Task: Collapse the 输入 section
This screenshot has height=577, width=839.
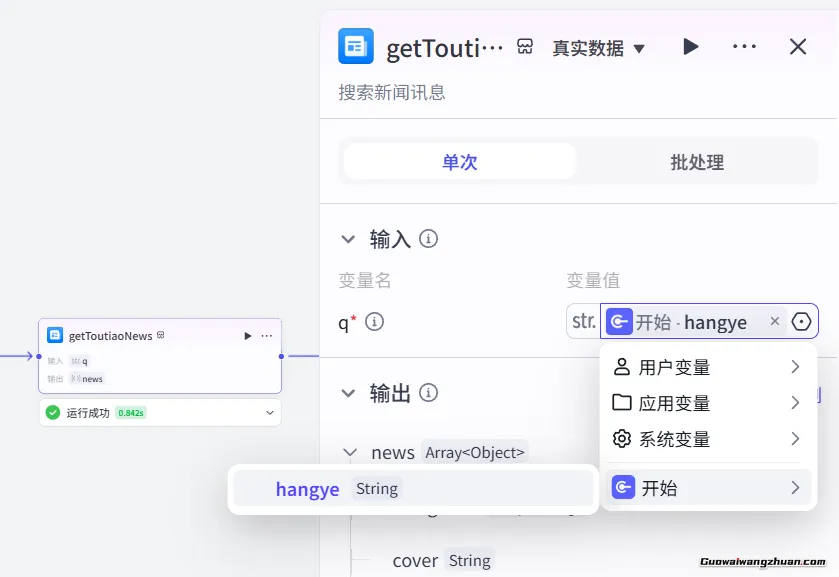Action: tap(348, 239)
